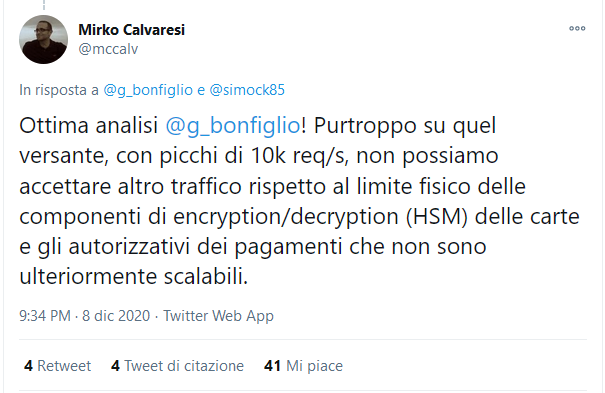
Task: Click the "encryption/decryption" phrase in tweet
Action: pyautogui.click(x=286, y=217)
